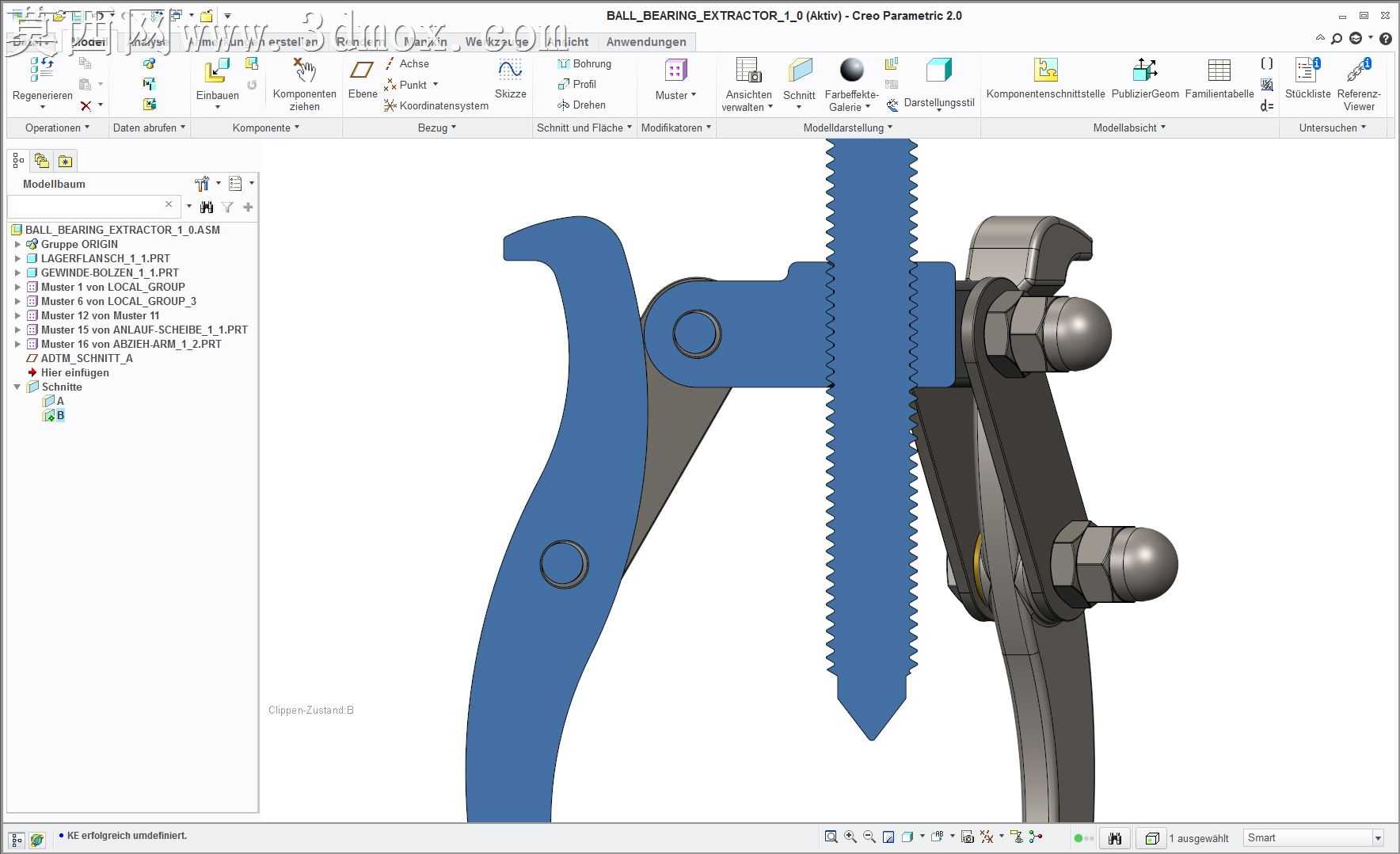Click the Komponentenschnittstelle icon
1400x854 pixels.
pos(1045,71)
